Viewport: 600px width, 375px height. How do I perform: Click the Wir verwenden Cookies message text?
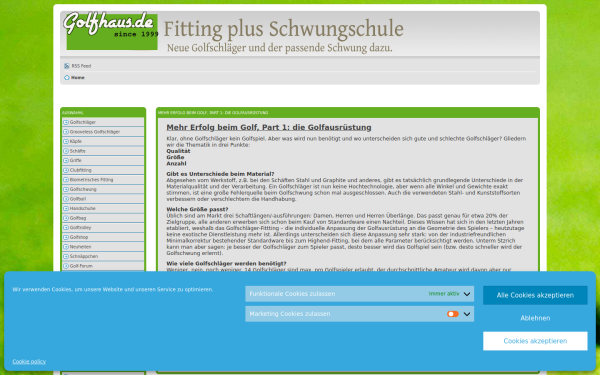click(112, 290)
